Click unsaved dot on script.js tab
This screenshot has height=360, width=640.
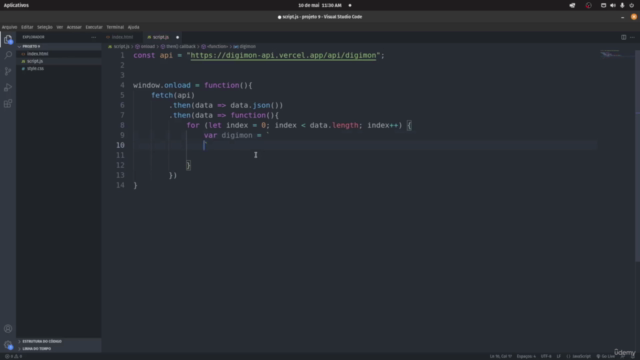pos(177,37)
